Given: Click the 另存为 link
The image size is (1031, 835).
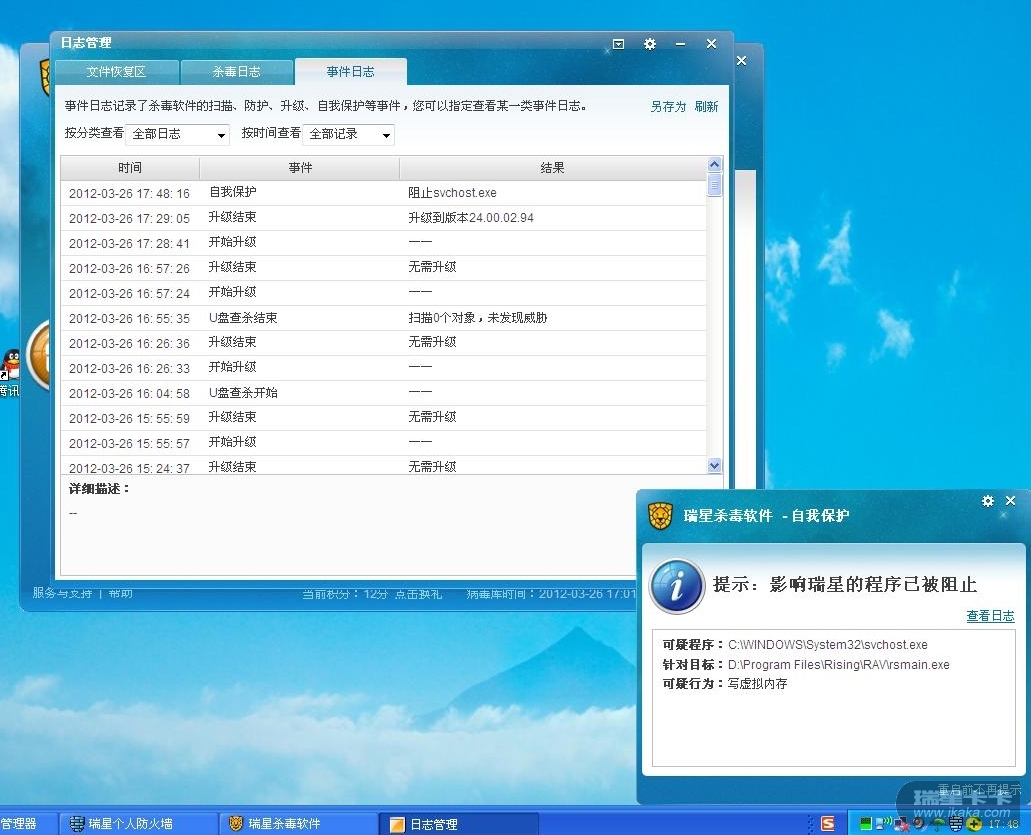Looking at the screenshot, I should [x=668, y=107].
